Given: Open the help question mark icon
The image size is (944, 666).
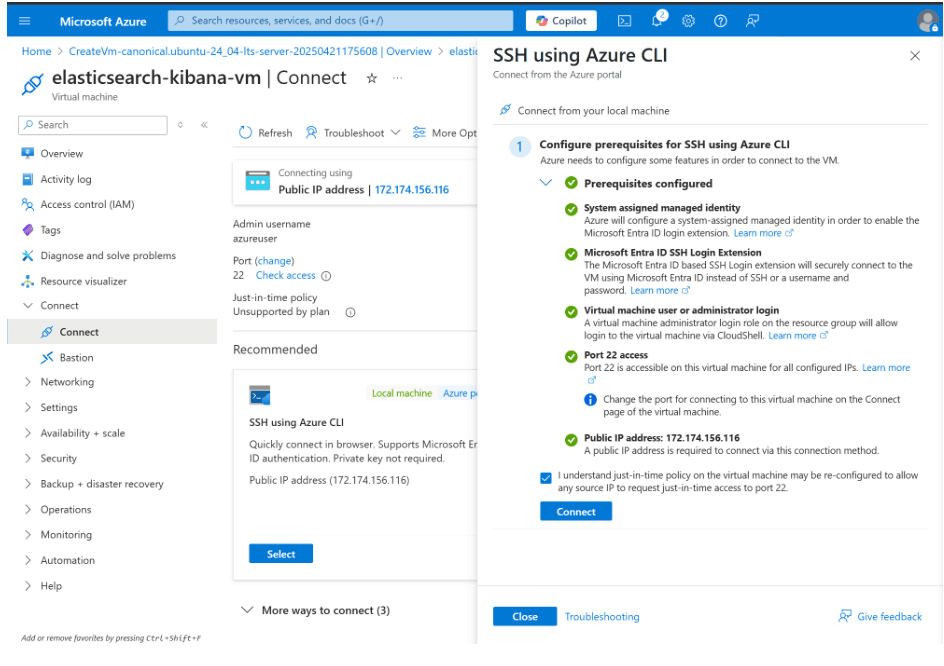Looking at the screenshot, I should 718,20.
